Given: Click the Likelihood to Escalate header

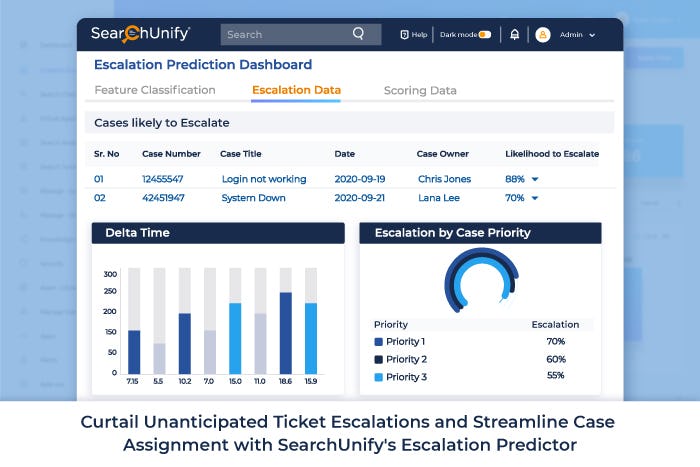Looking at the screenshot, I should 552,154.
